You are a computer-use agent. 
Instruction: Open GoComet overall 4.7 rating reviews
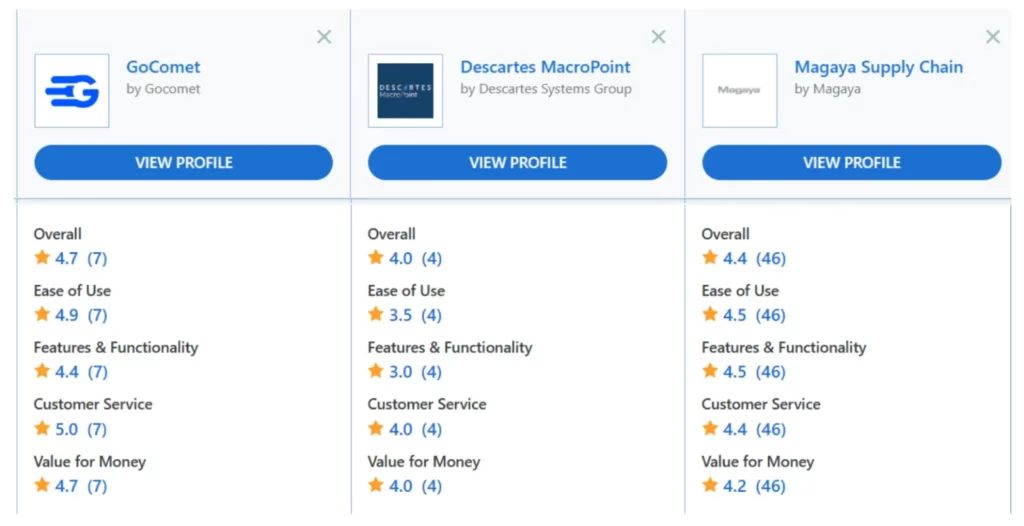(x=81, y=259)
